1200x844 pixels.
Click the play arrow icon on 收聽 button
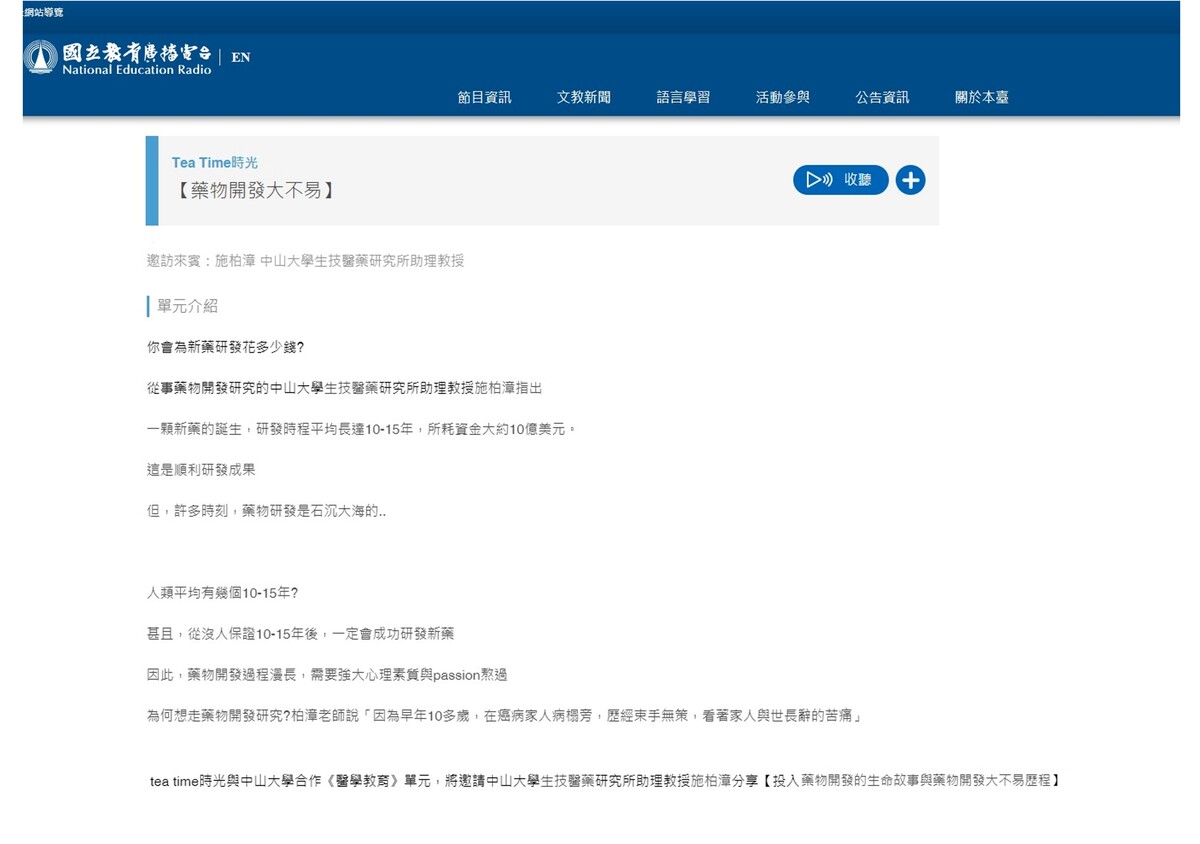tap(812, 180)
